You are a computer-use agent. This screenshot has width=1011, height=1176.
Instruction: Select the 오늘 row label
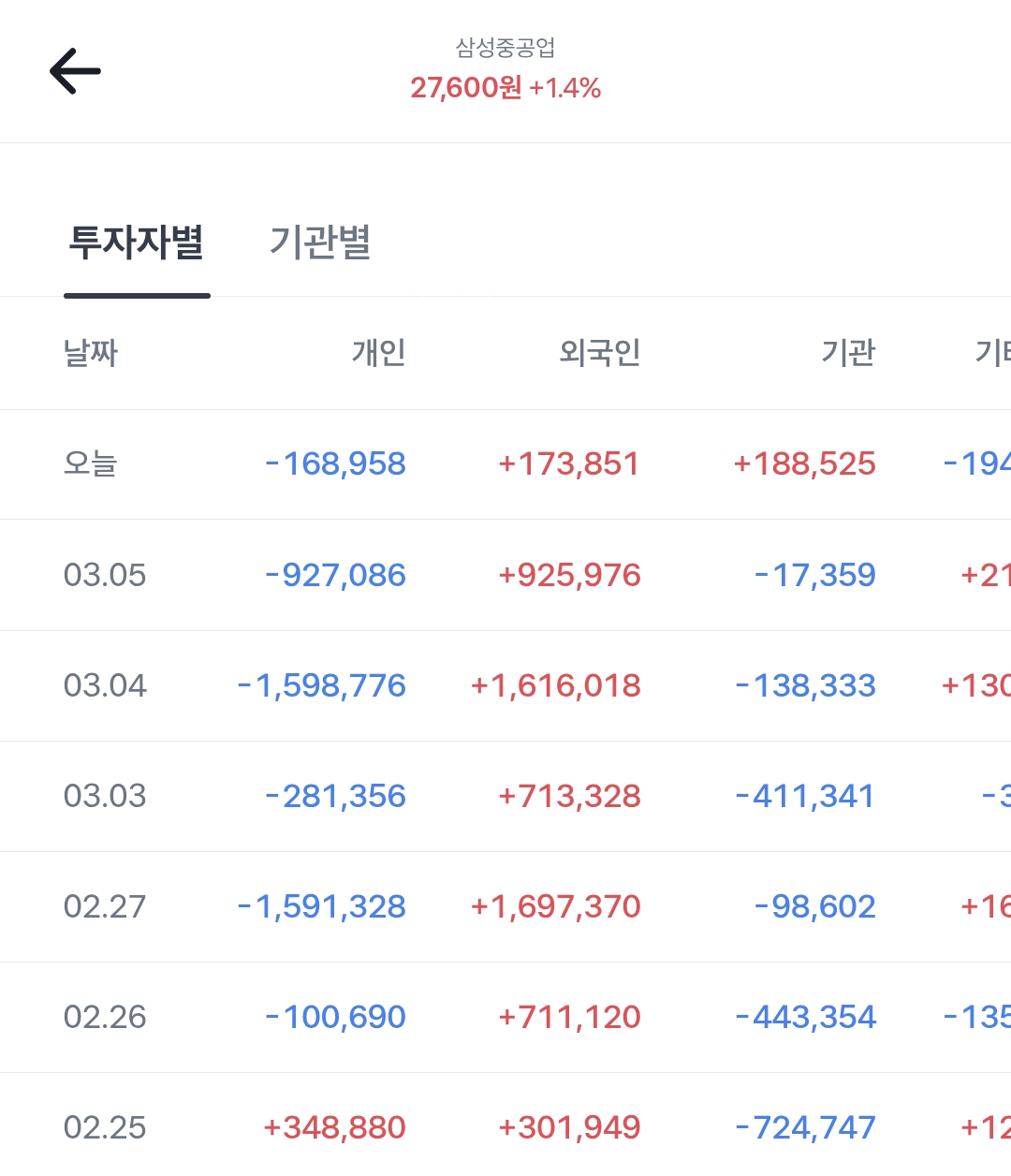(x=91, y=463)
